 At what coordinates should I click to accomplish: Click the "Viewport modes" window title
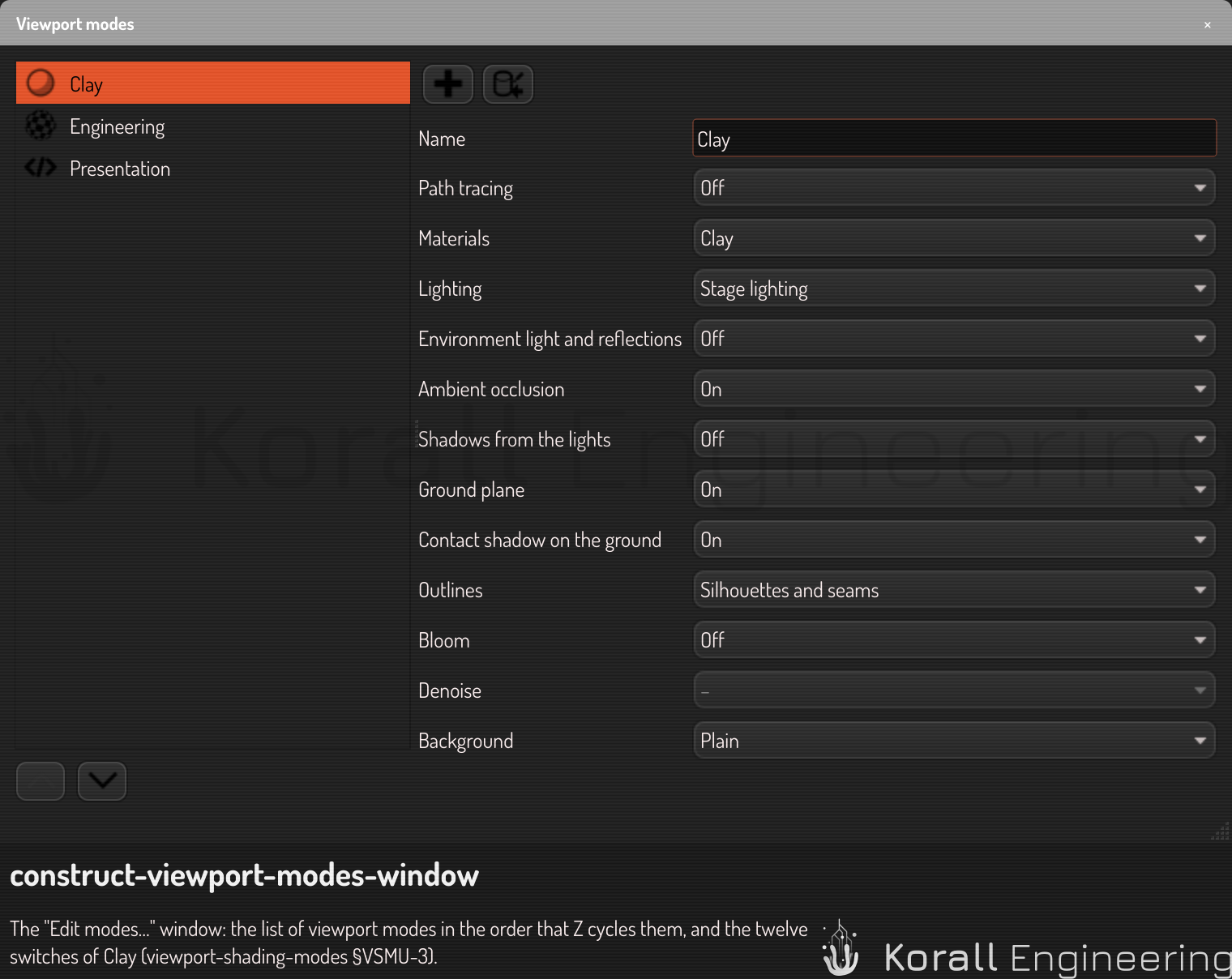[75, 24]
